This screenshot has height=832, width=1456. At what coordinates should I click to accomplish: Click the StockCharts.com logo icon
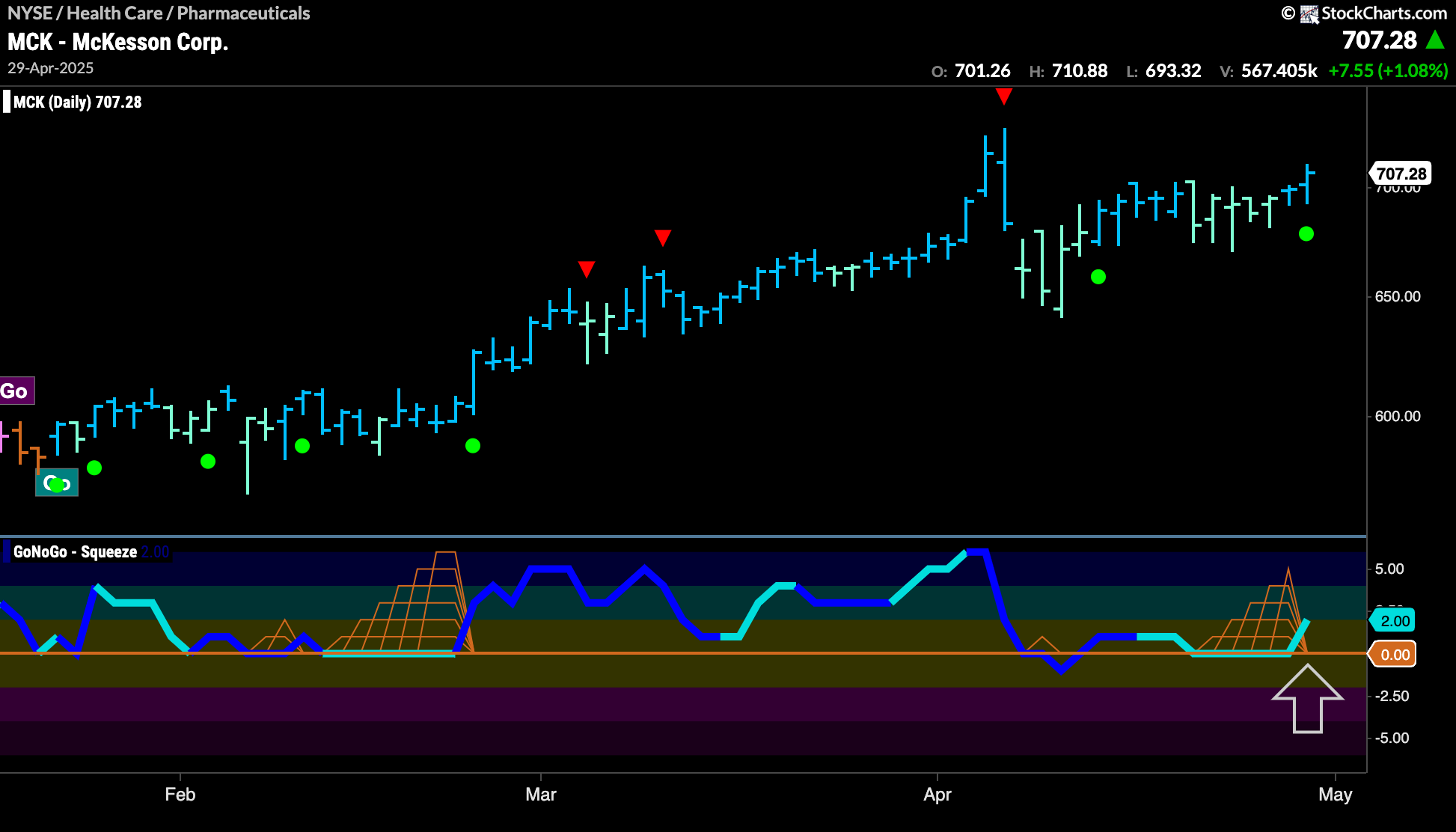tap(1309, 13)
